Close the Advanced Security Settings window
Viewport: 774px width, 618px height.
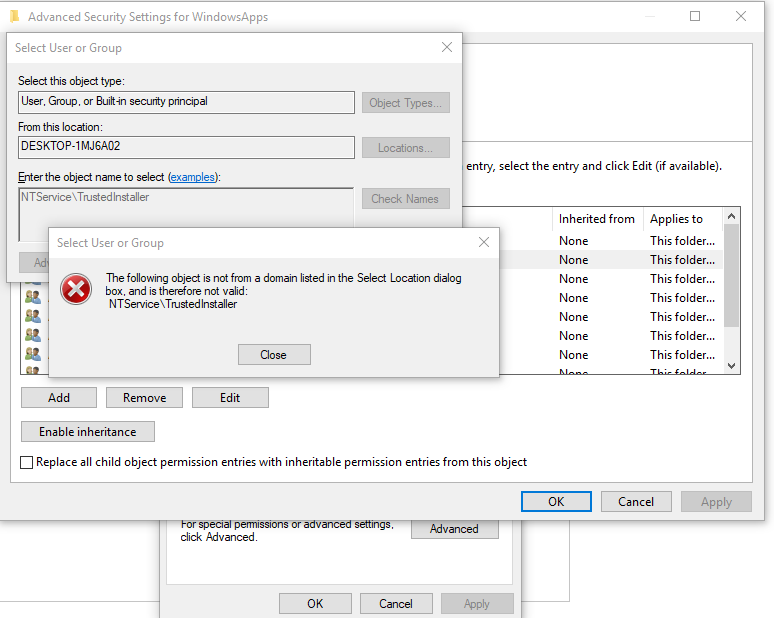point(740,16)
